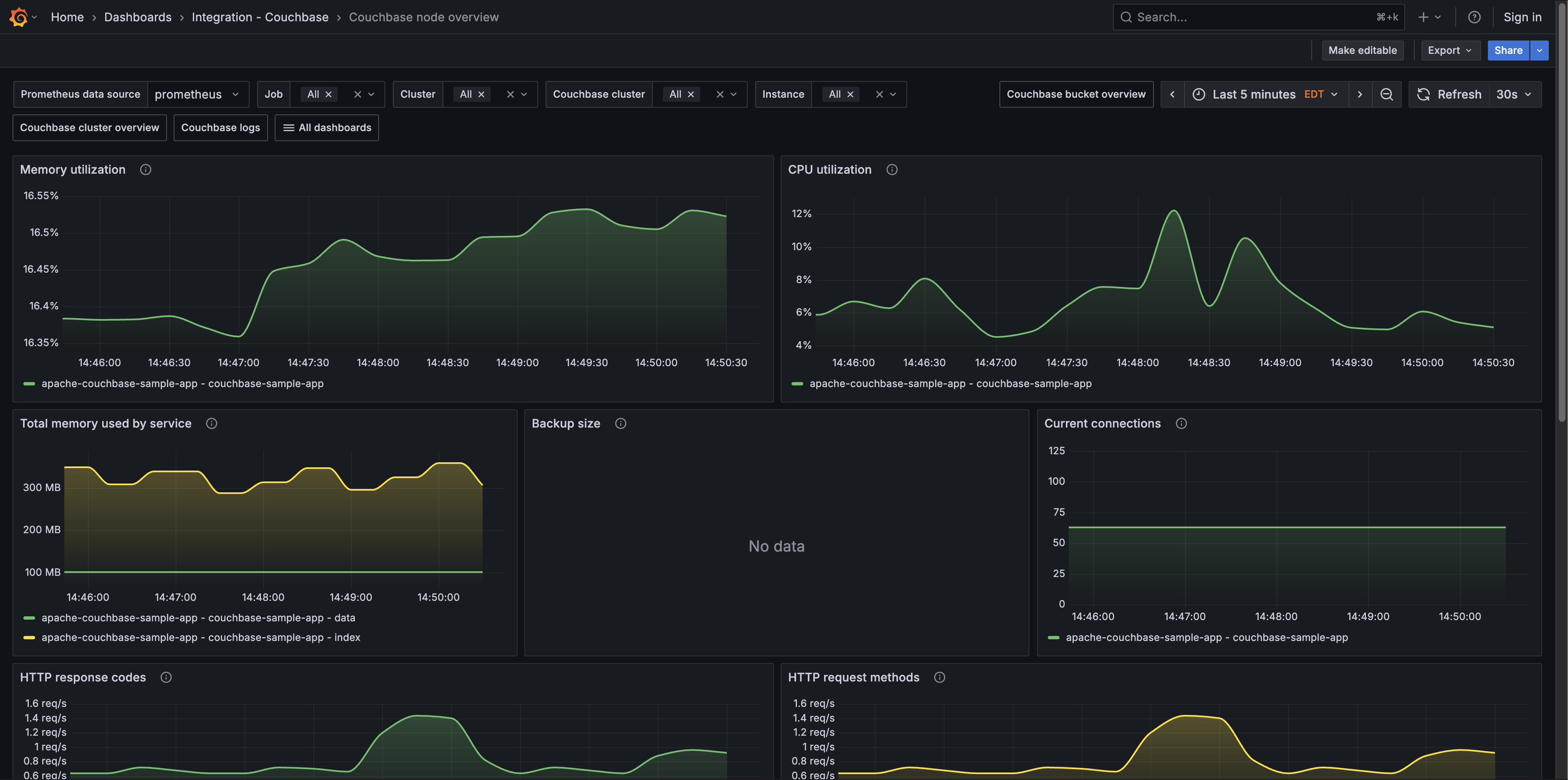The width and height of the screenshot is (1568, 780).
Task: Clear the Couchbase cluster filter selection
Action: click(719, 94)
